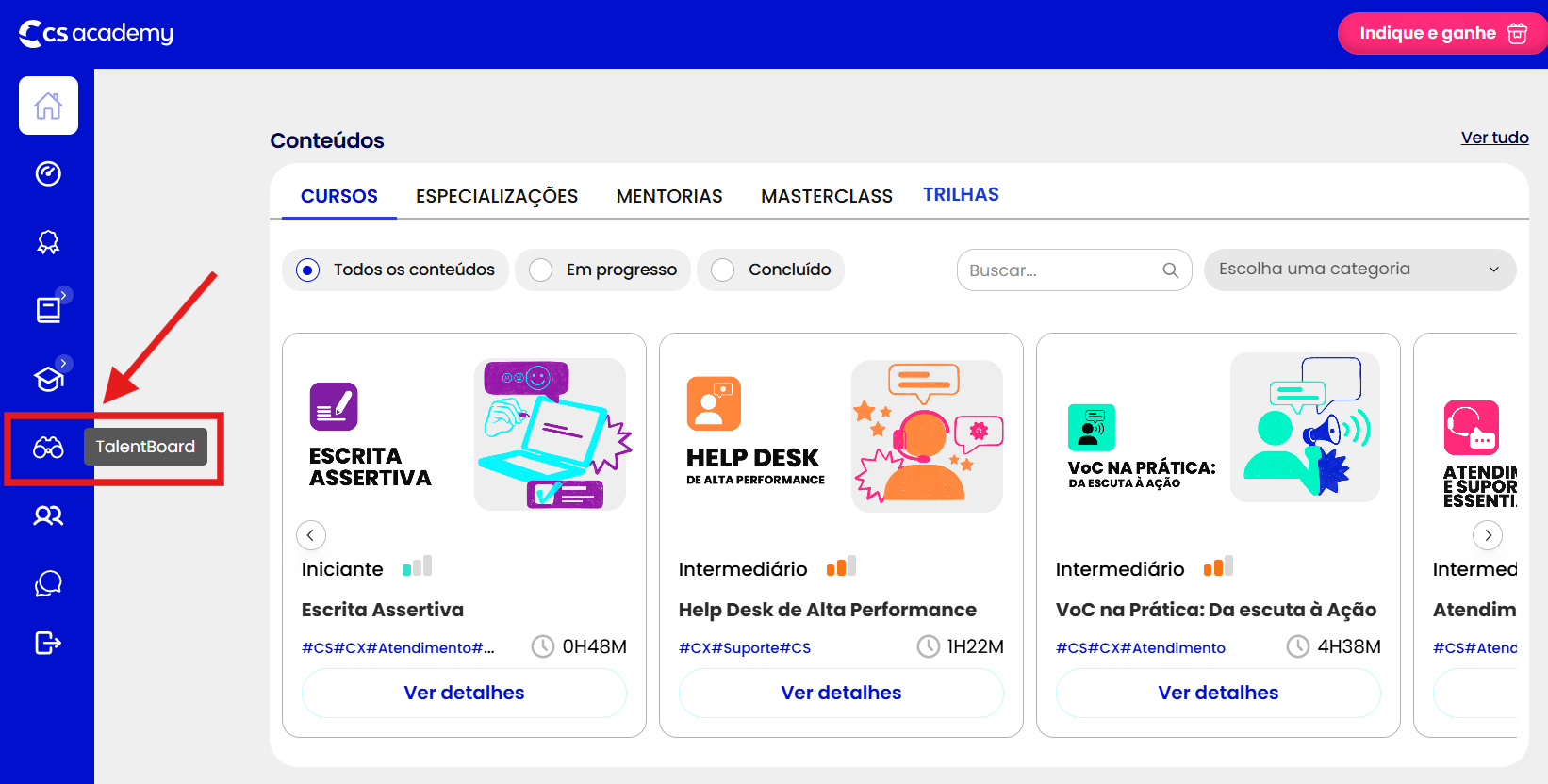Open the Escrita Assertiva laptop thumbnail

pyautogui.click(x=551, y=434)
